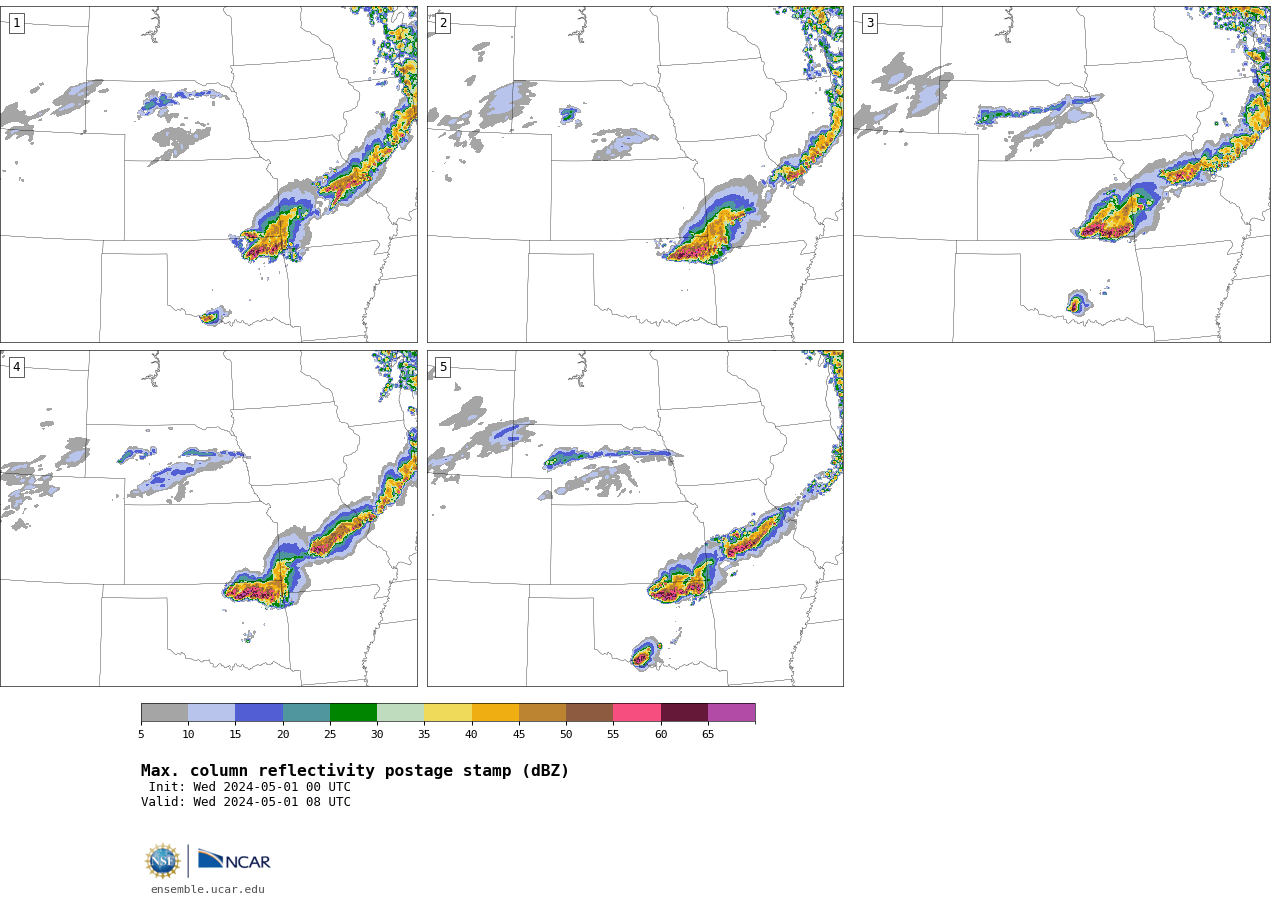
Task: Select the gray 5-10 dBZ color swatch
Action: tap(164, 713)
